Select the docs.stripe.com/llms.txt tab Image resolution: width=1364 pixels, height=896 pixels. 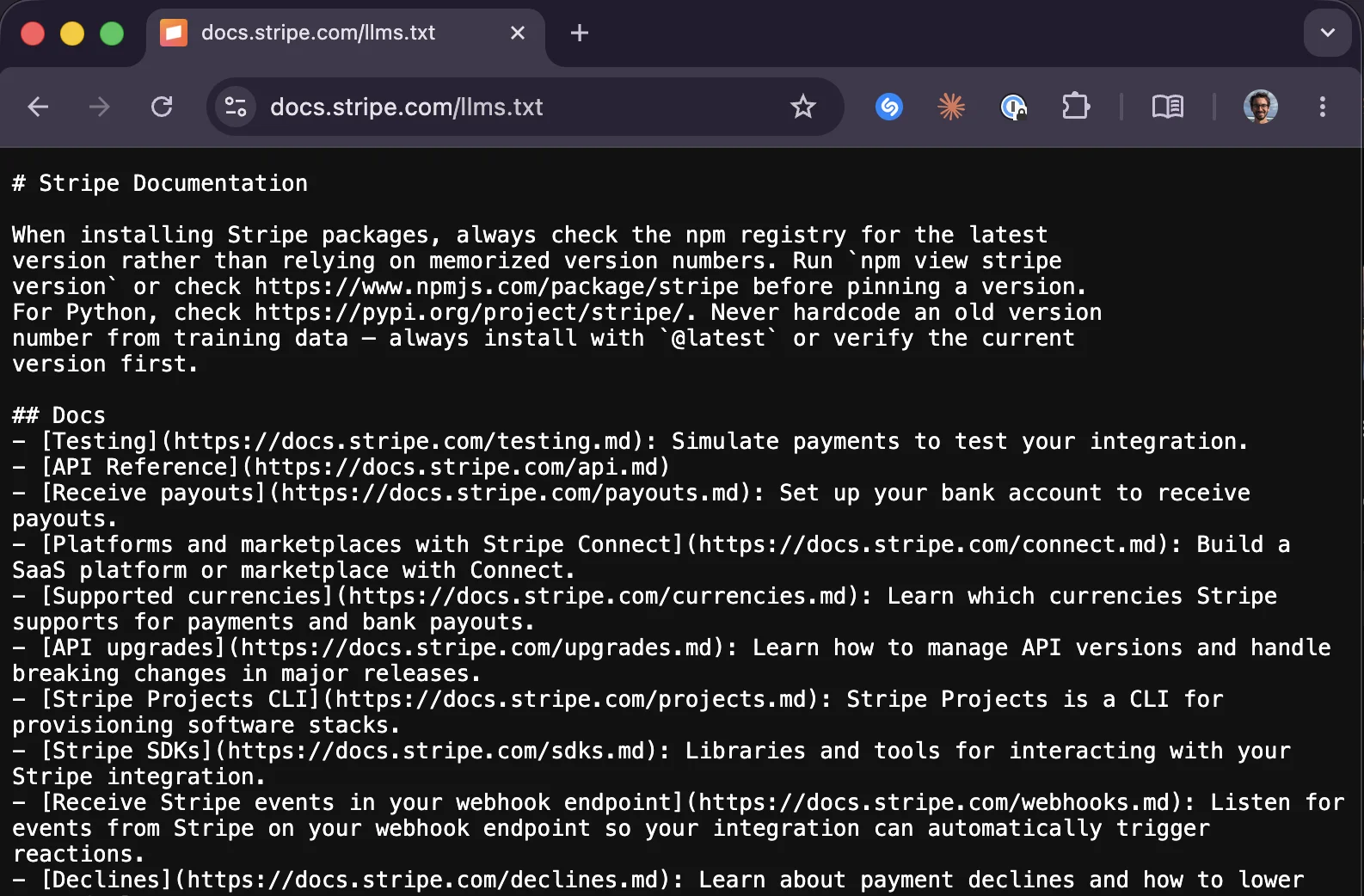(345, 33)
